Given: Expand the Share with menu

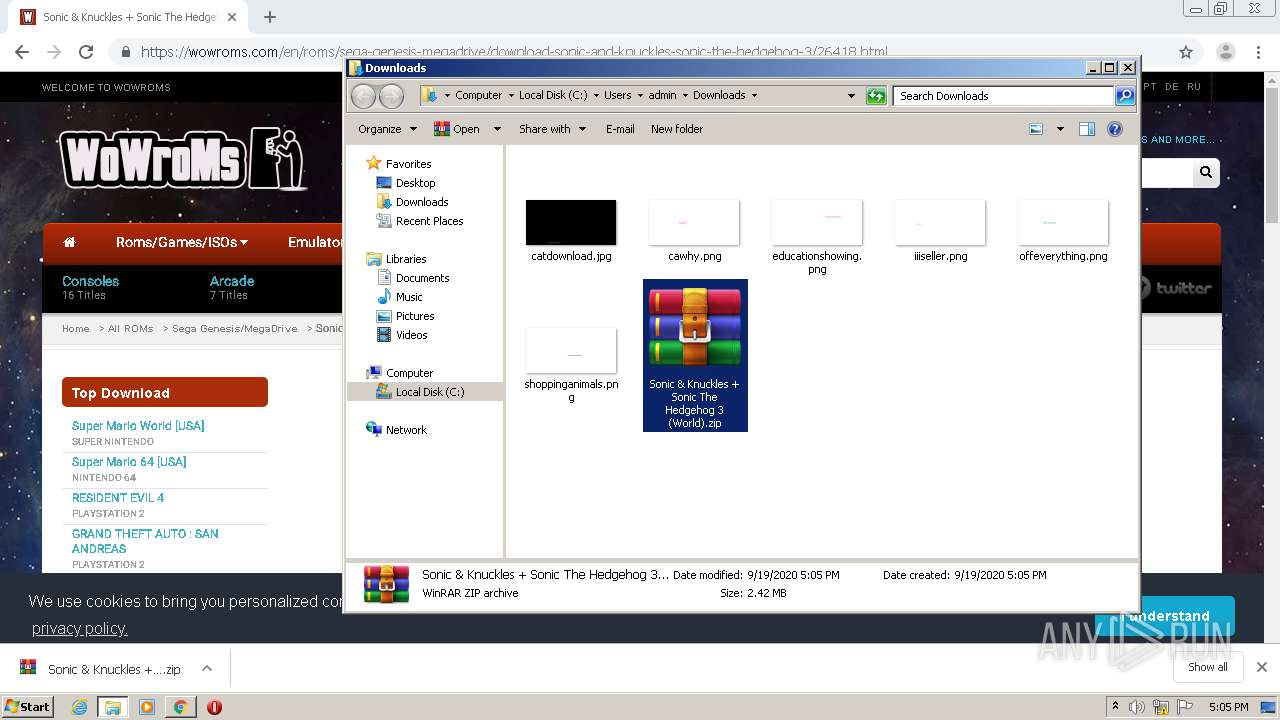Looking at the screenshot, I should (552, 129).
